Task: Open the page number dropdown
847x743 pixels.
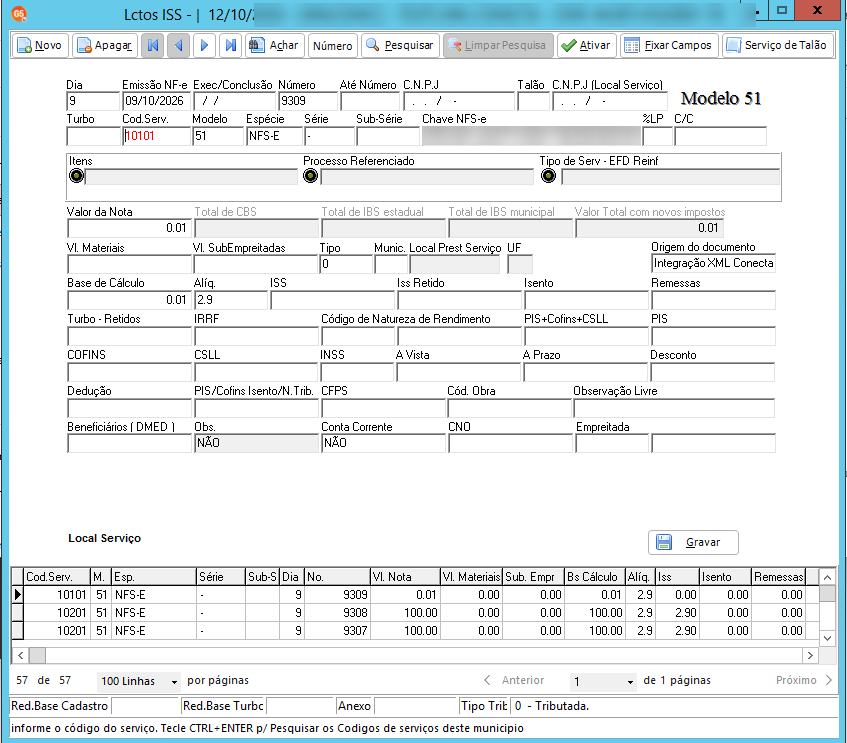Action: pos(603,681)
